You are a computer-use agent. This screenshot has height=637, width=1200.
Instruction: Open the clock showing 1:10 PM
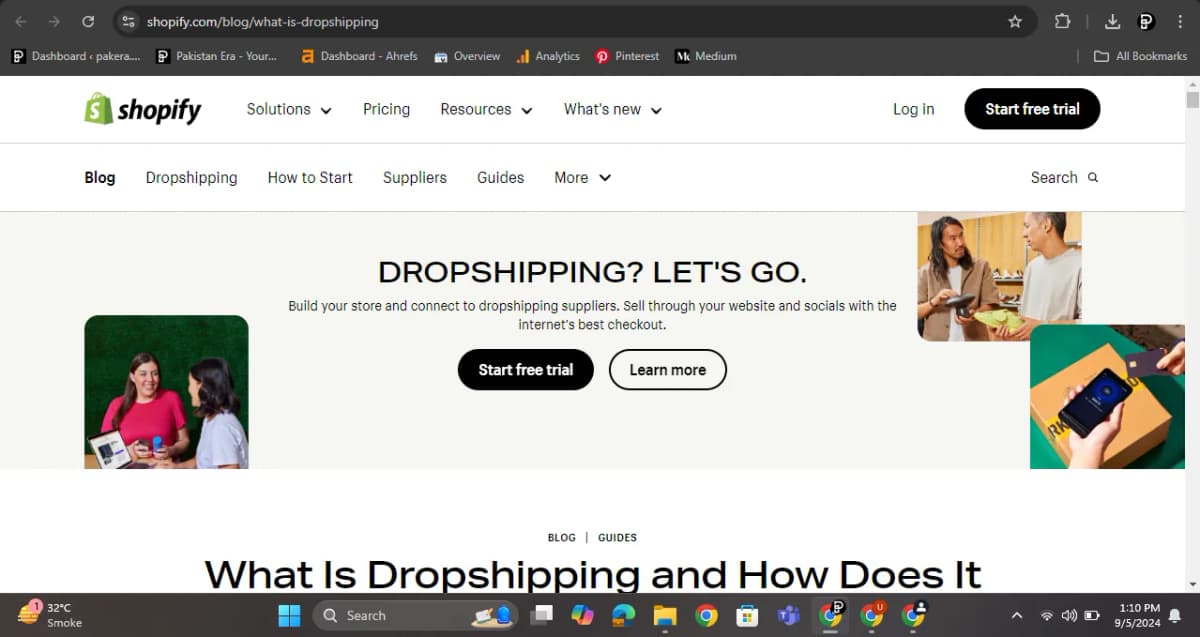[x=1139, y=615]
